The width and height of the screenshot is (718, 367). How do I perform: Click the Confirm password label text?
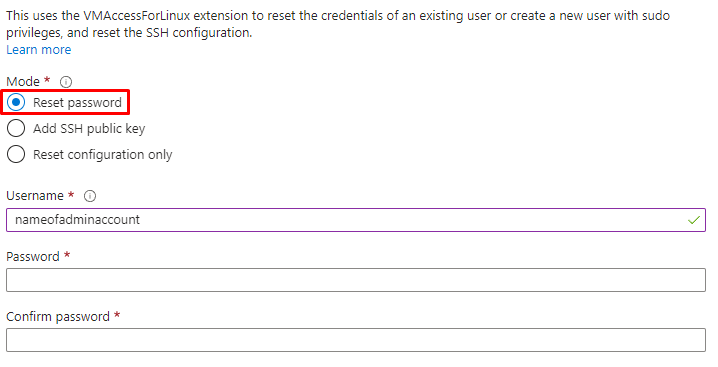[58, 316]
